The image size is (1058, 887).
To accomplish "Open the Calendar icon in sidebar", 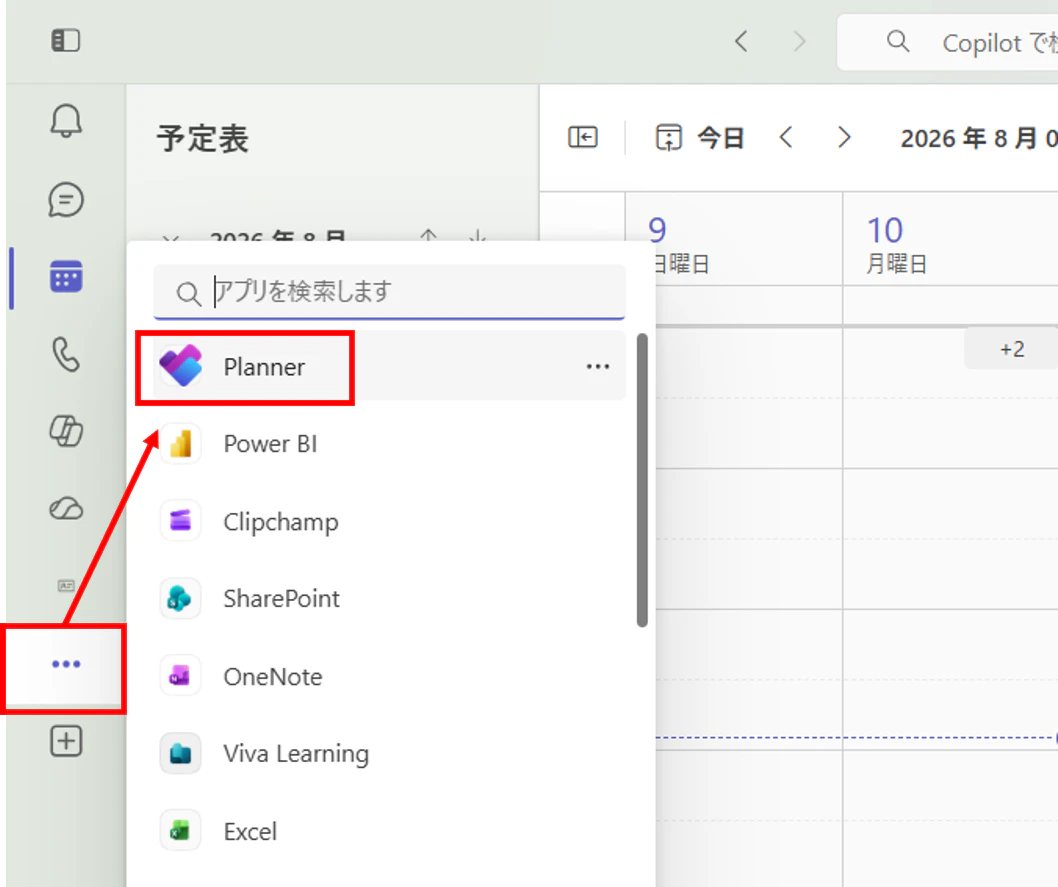I will pyautogui.click(x=66, y=277).
